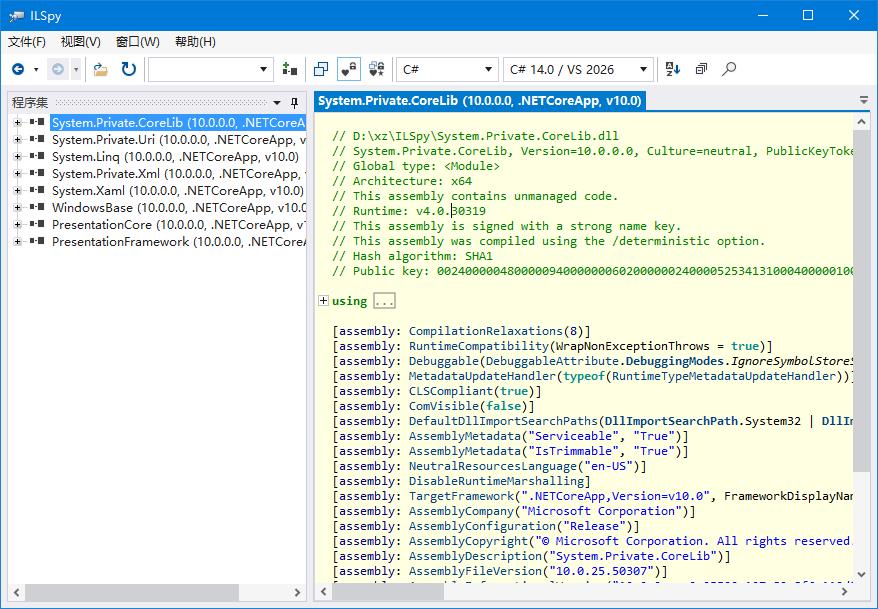
Task: Click the Open assembly folder icon
Action: (x=101, y=70)
